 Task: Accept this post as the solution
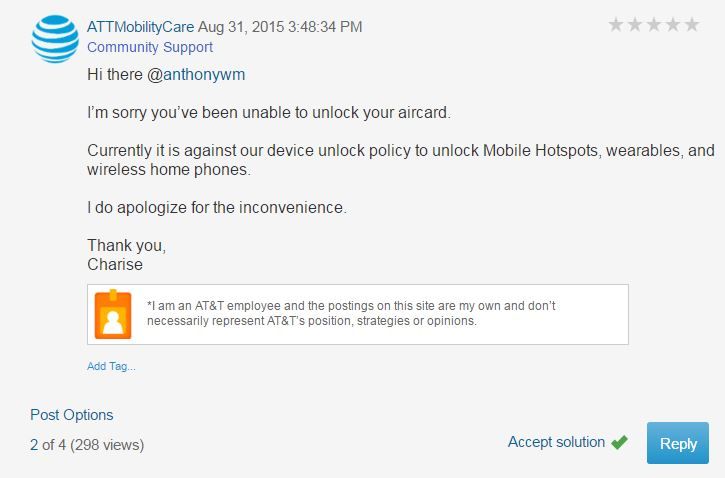click(x=556, y=442)
